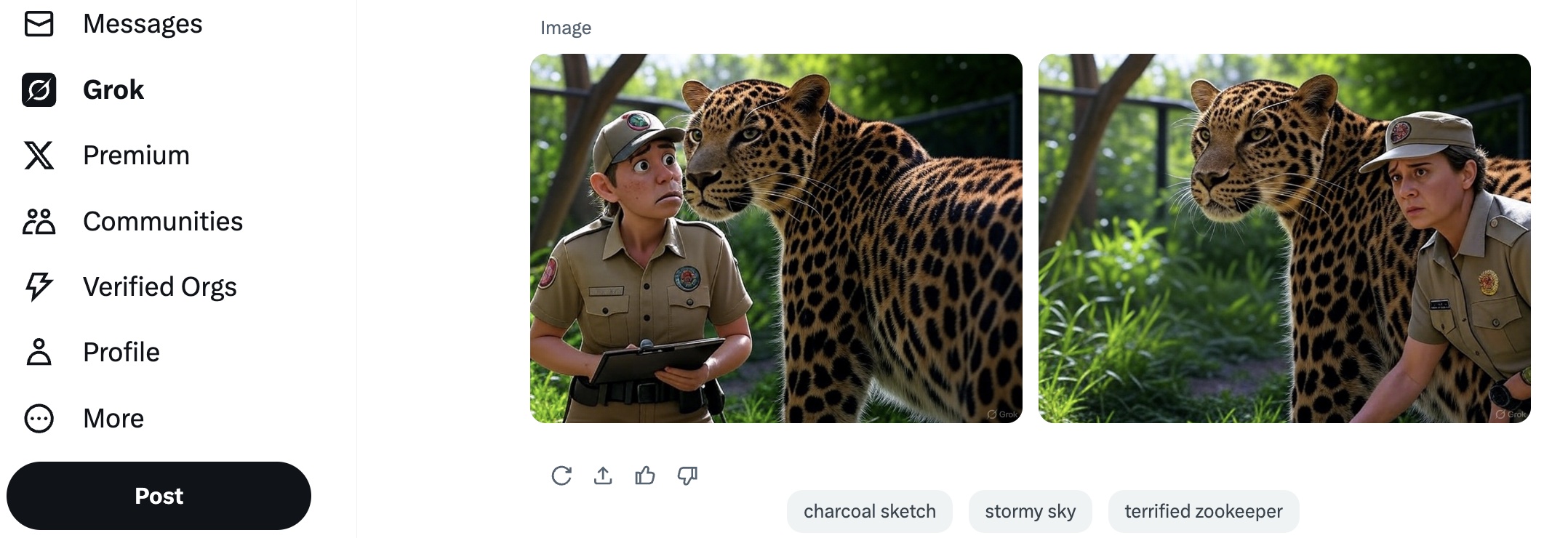Select the "charcoal sketch" suggestion chip

(x=869, y=511)
